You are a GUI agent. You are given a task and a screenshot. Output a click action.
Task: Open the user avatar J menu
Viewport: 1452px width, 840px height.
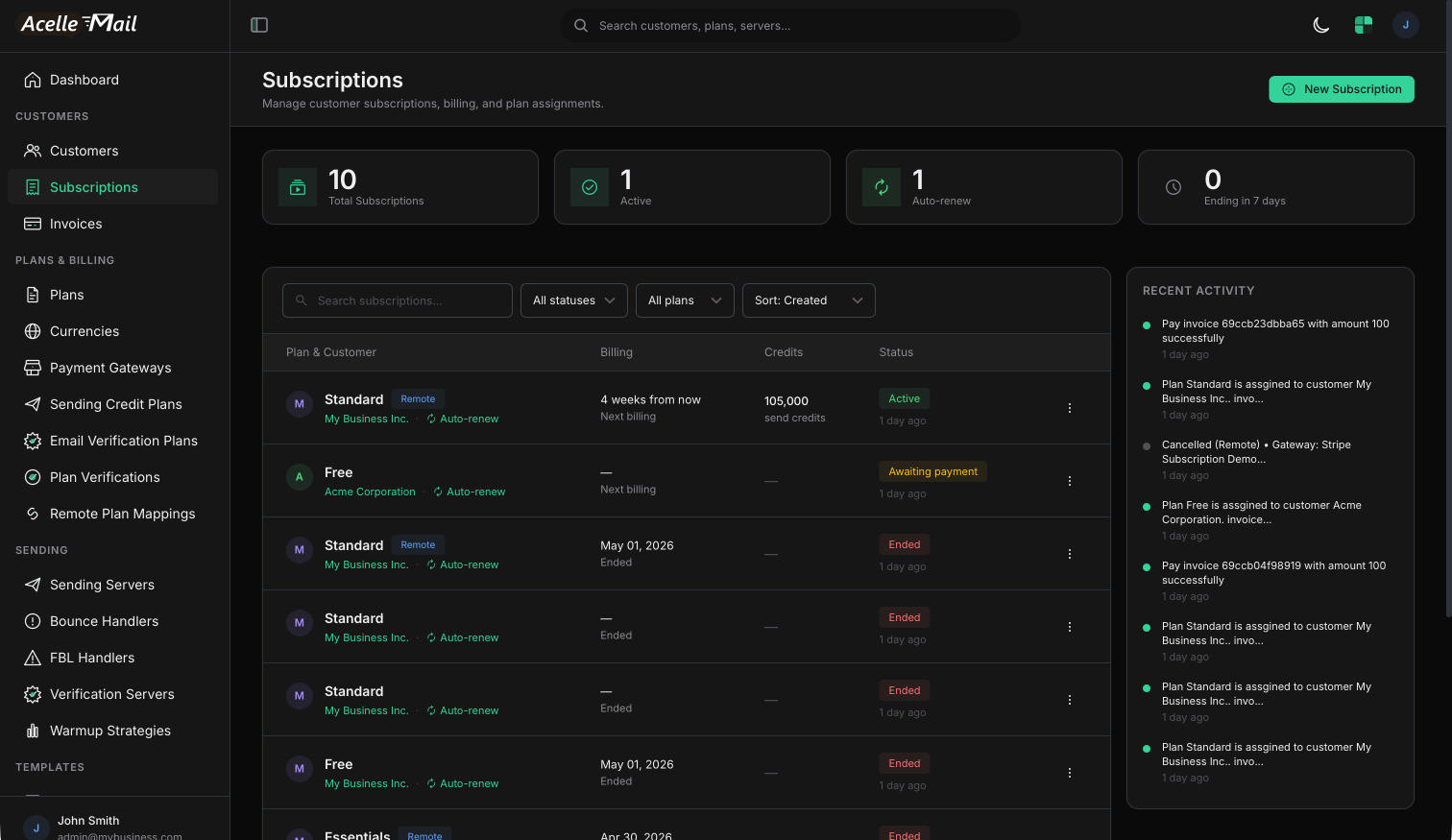point(1406,25)
